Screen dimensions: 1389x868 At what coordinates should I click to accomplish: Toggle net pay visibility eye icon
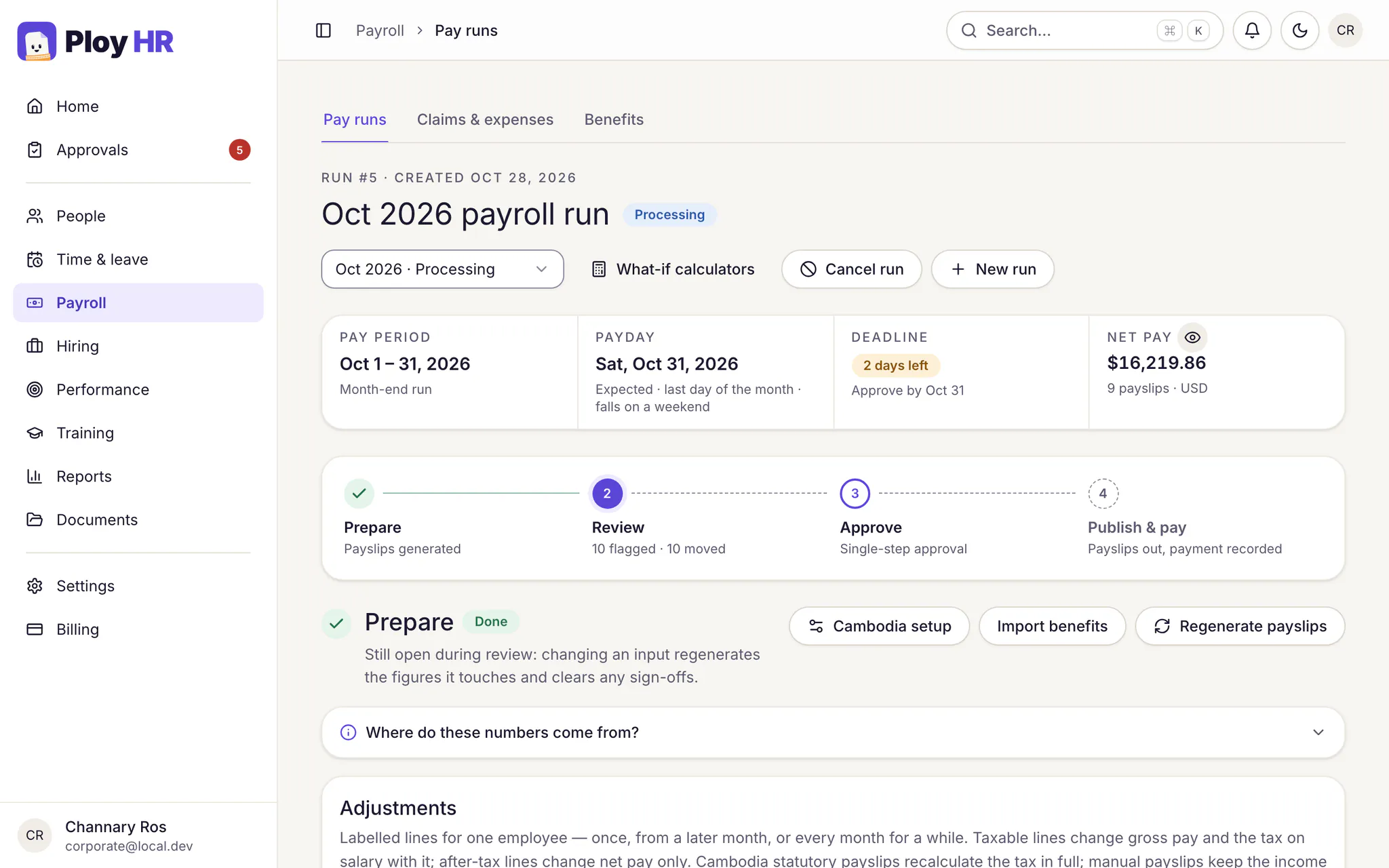point(1192,337)
